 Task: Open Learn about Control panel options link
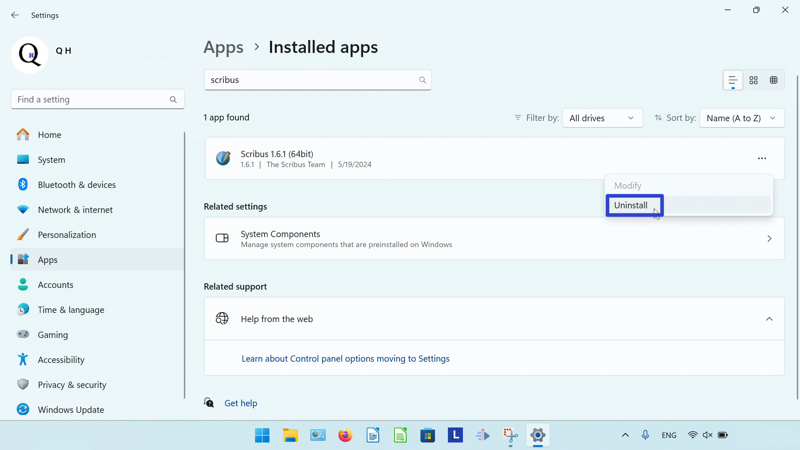point(345,359)
